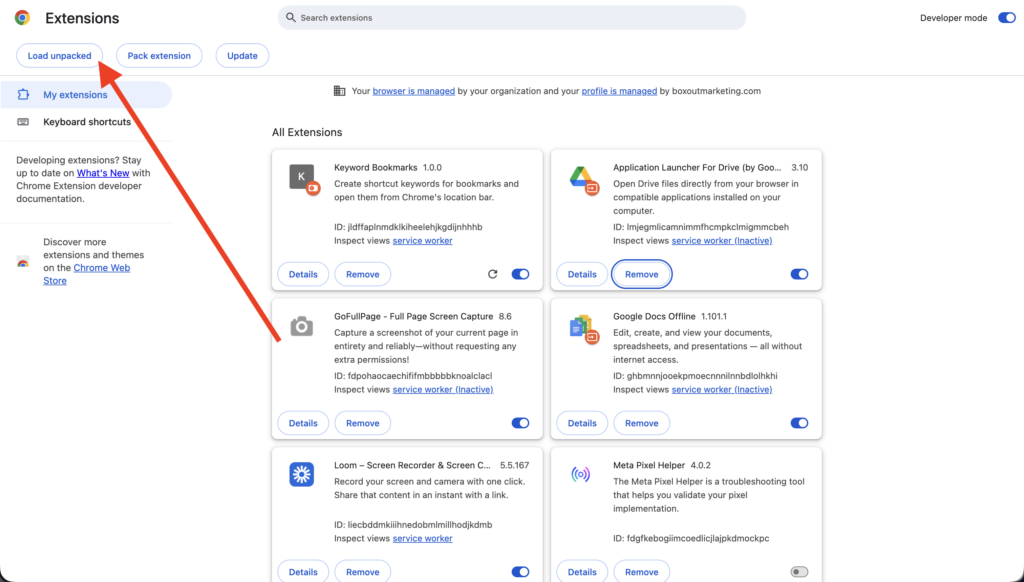Click the Search extensions field
Screen dimensions: 1024x582
pos(512,18)
